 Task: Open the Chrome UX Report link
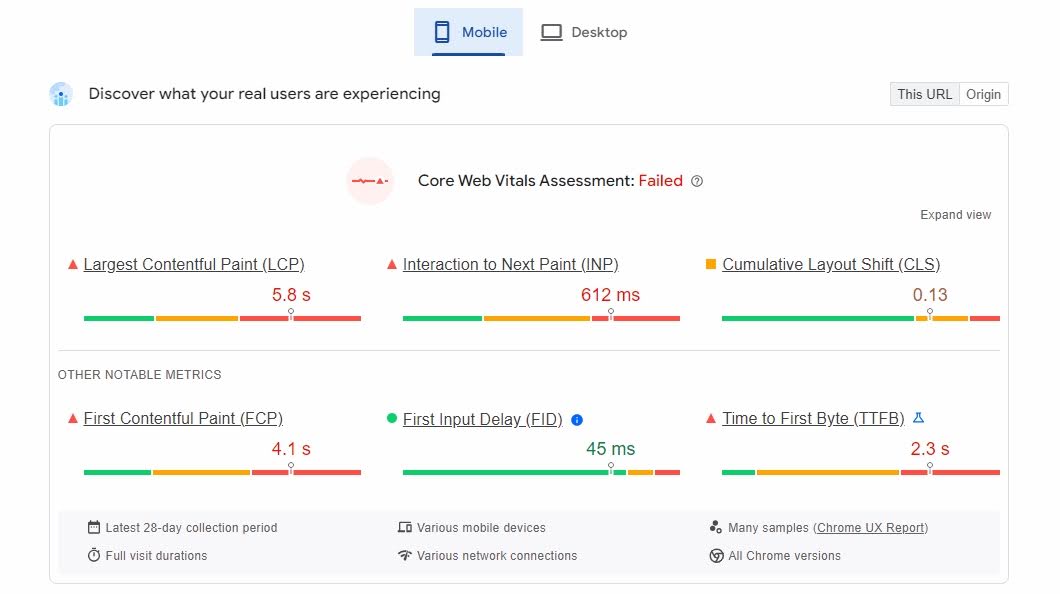[870, 527]
